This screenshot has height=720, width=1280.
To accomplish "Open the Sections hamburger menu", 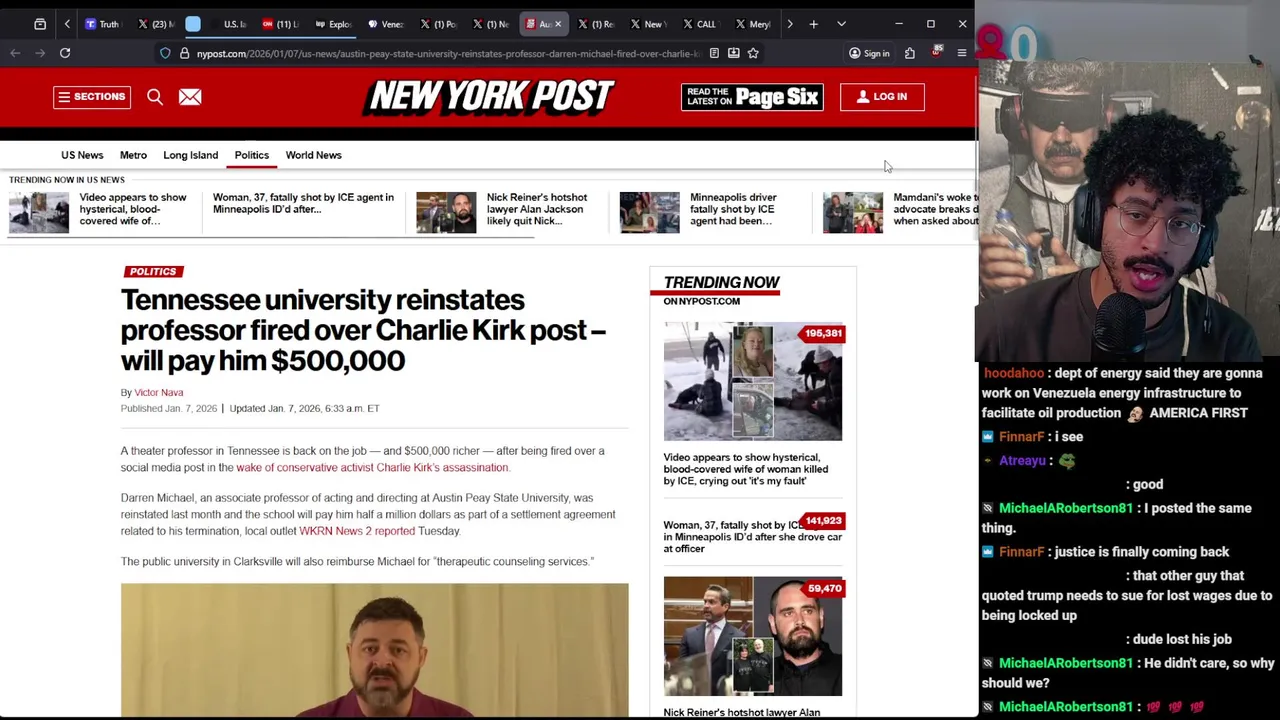I will [x=92, y=97].
